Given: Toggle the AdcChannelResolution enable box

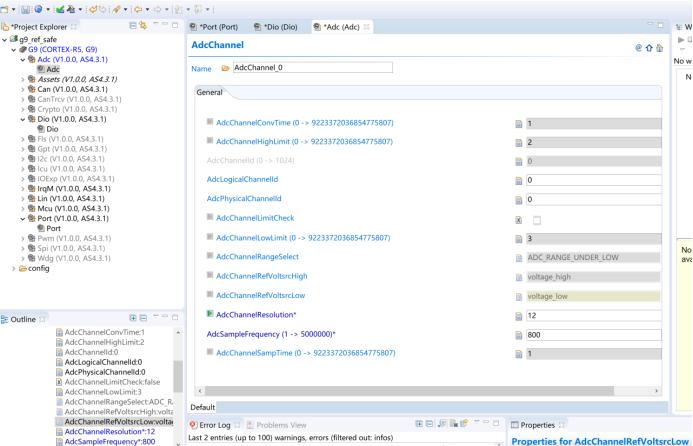Looking at the screenshot, I should coord(210,314).
